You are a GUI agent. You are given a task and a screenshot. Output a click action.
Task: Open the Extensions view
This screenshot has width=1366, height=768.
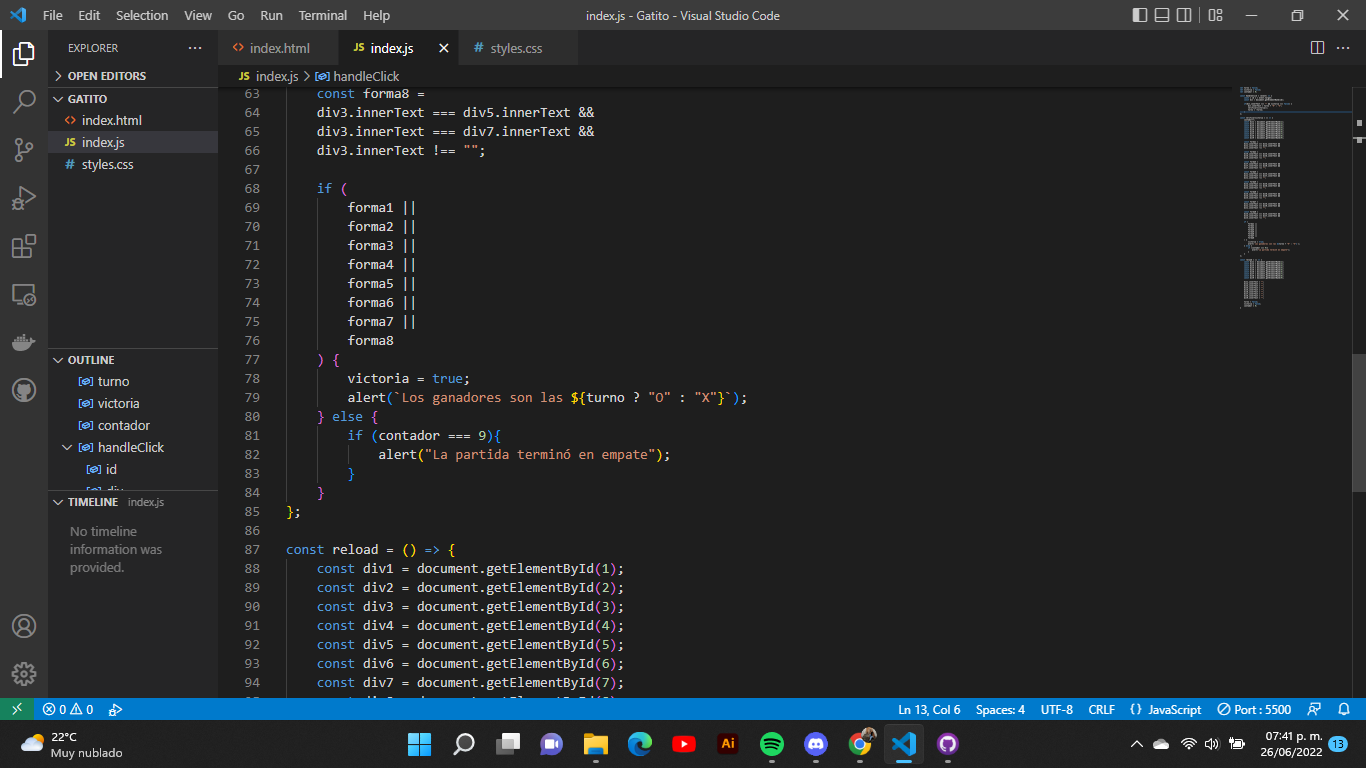[x=24, y=246]
